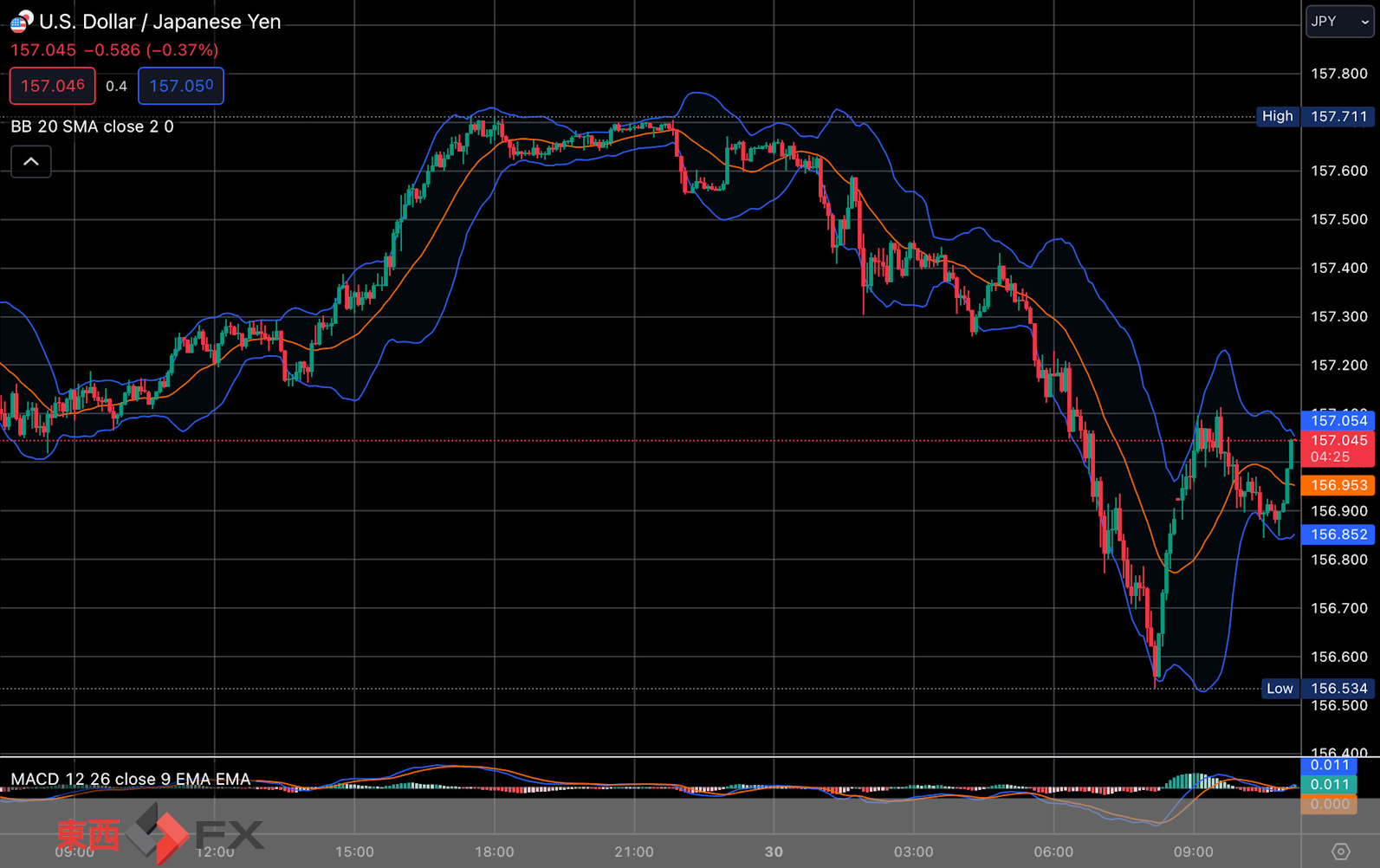This screenshot has width=1380, height=868.
Task: Click the Touzai FX logo
Action: (x=160, y=833)
